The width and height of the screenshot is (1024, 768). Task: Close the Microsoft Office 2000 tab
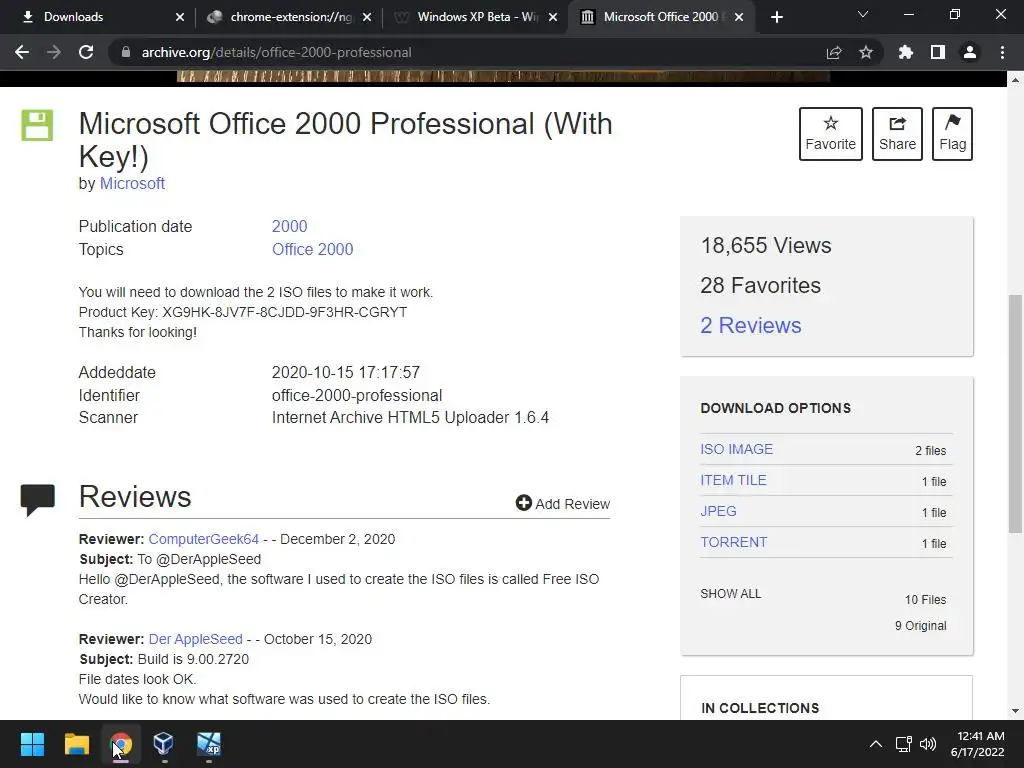[739, 17]
